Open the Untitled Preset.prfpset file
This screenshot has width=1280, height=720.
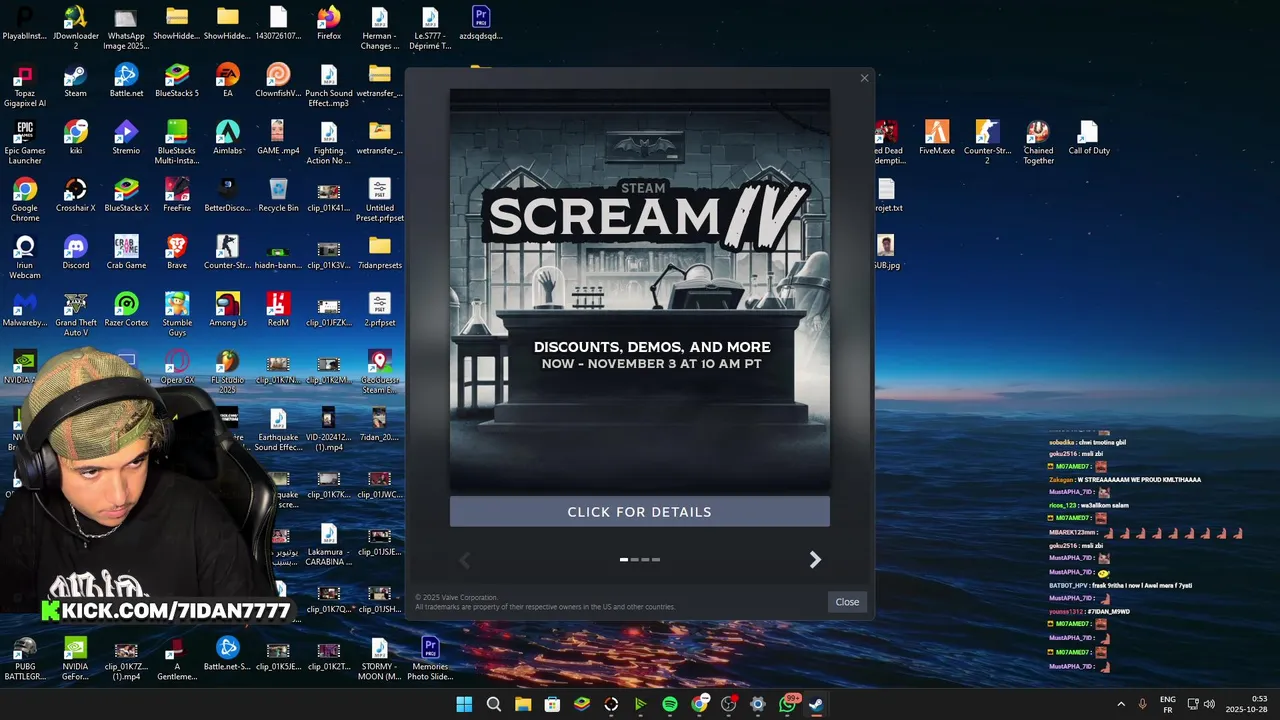pyautogui.click(x=379, y=201)
